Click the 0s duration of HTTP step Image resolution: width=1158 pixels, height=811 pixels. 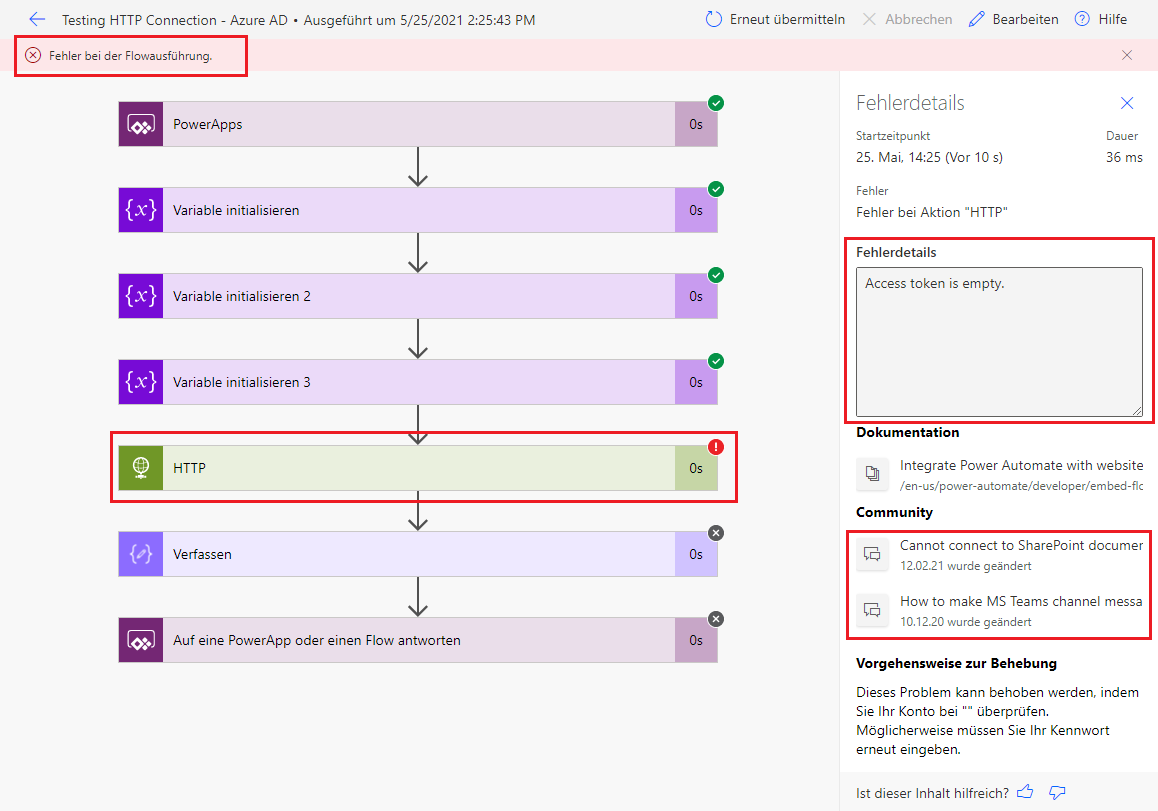click(x=696, y=468)
